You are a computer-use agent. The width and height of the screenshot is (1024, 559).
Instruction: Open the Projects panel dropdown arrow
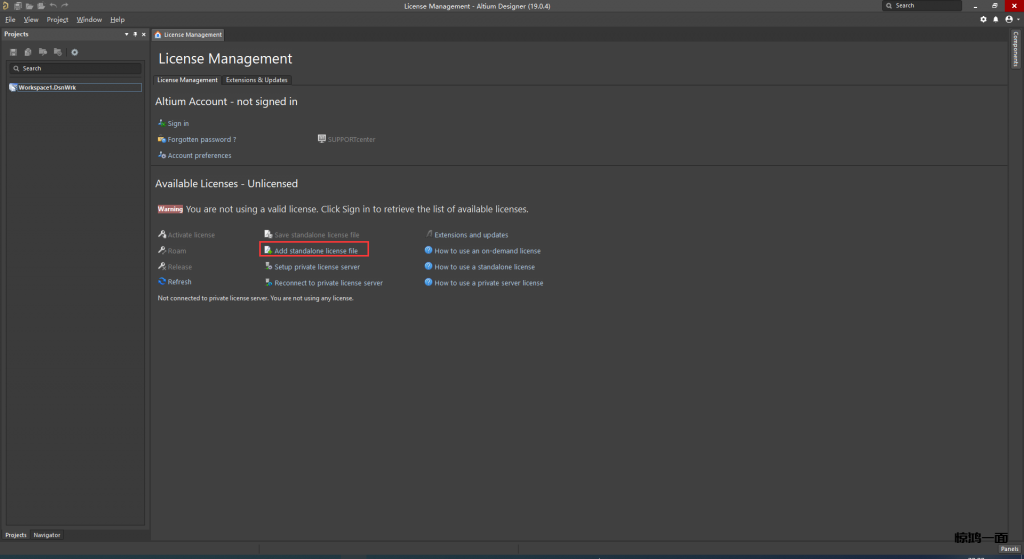coord(126,34)
